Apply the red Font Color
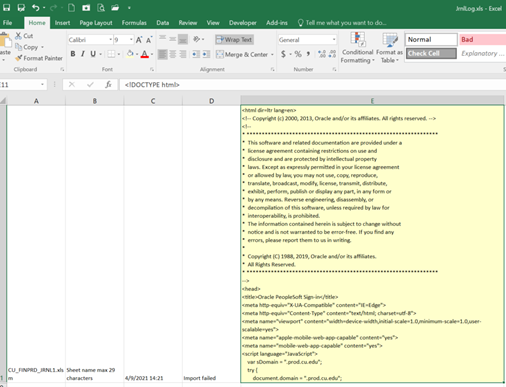The width and height of the screenshot is (506, 387). coord(144,54)
